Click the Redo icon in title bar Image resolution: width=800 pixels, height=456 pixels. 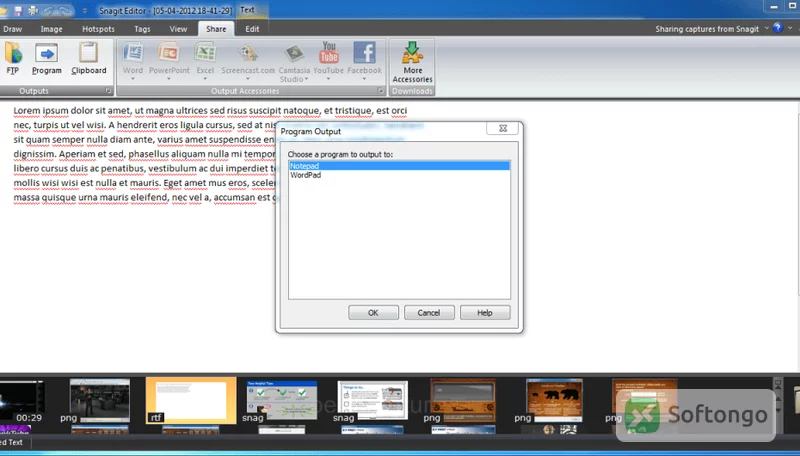[65, 10]
